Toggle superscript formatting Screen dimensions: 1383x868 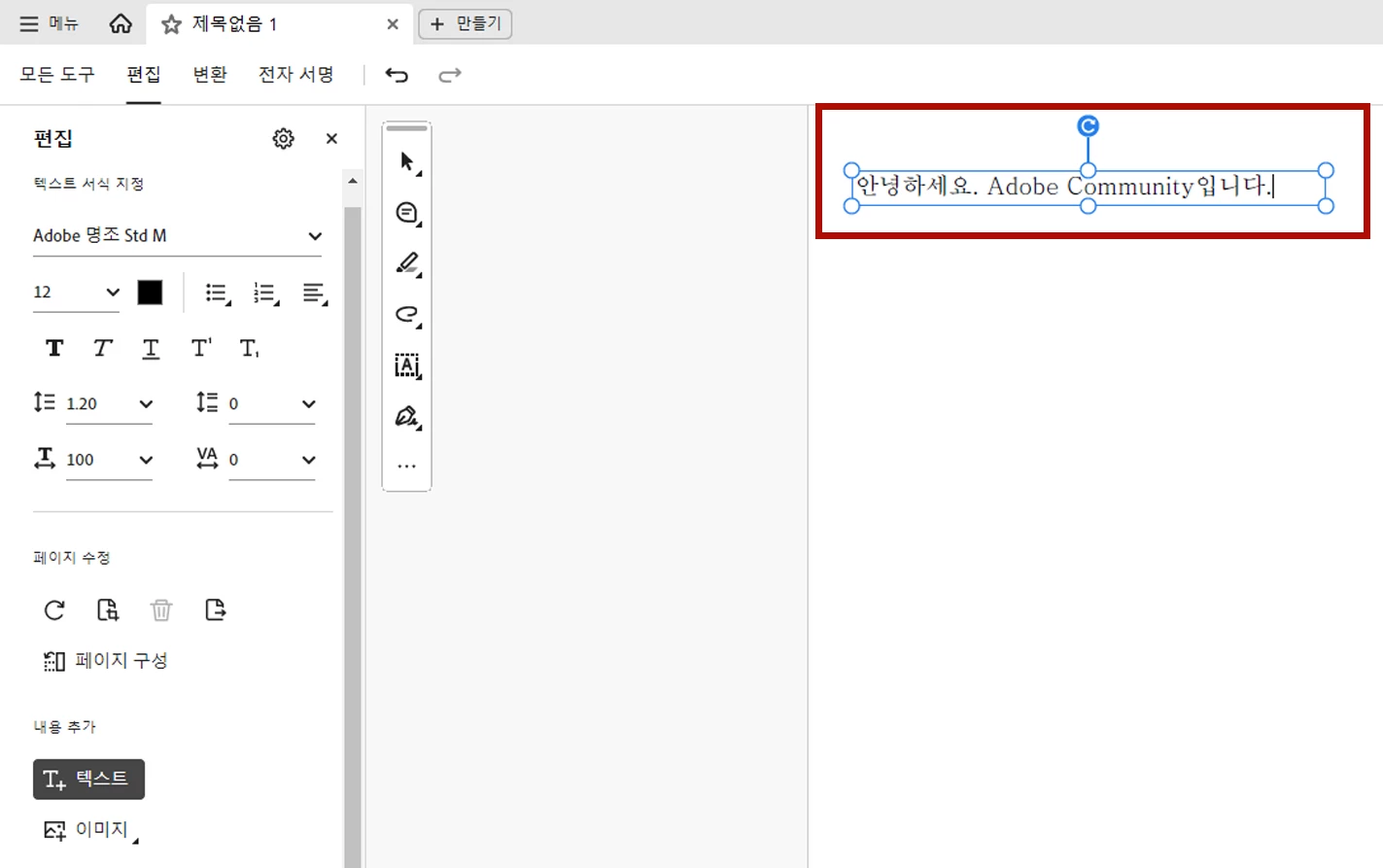[201, 348]
